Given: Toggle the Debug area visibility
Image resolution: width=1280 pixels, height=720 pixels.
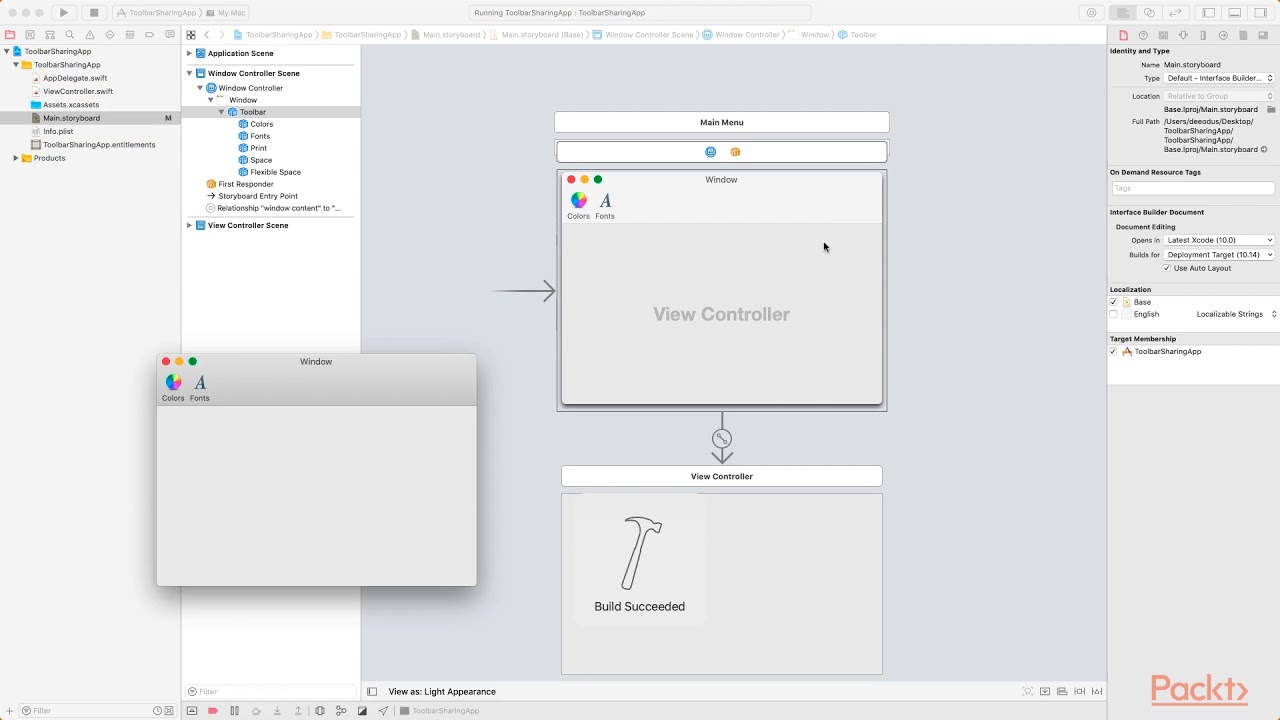Looking at the screenshot, I should coord(1235,13).
